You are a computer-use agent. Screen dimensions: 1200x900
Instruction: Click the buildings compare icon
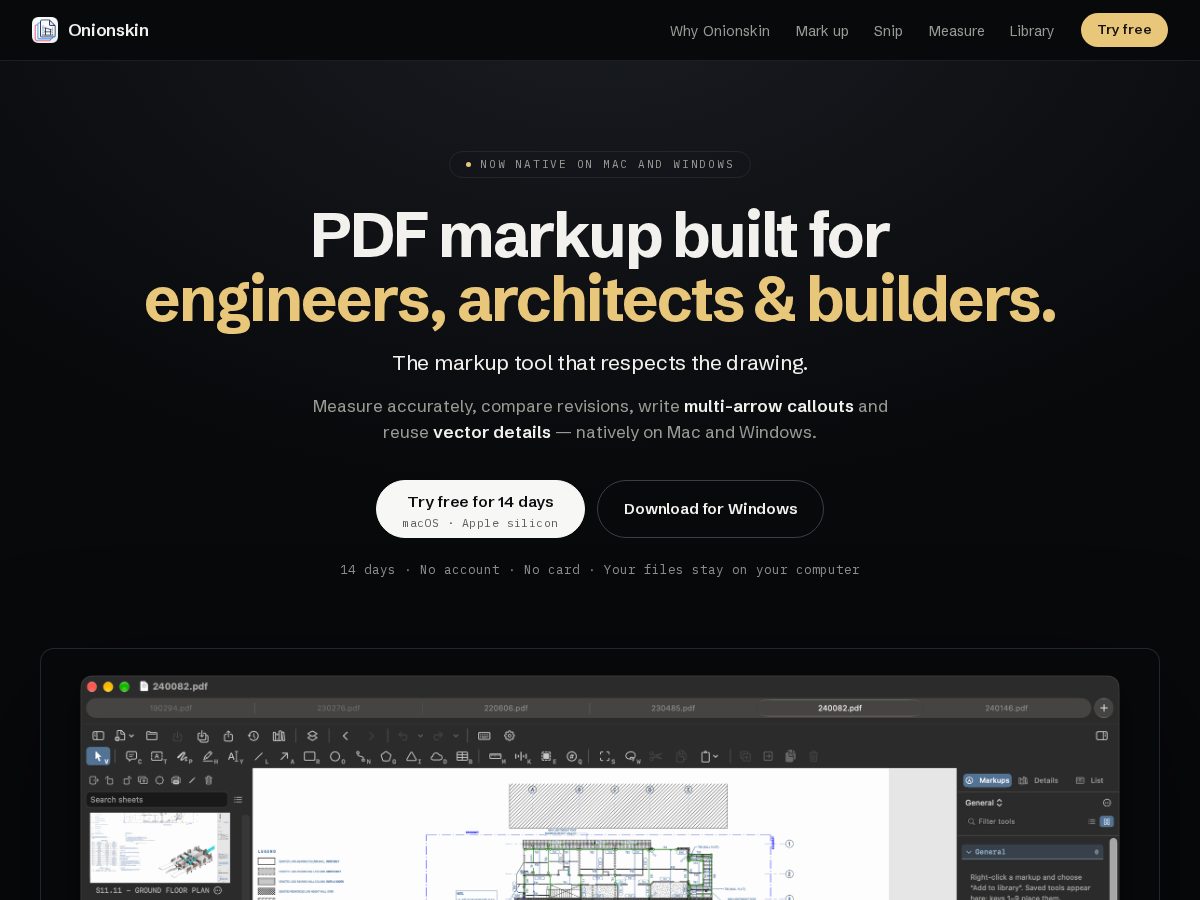[x=279, y=736]
